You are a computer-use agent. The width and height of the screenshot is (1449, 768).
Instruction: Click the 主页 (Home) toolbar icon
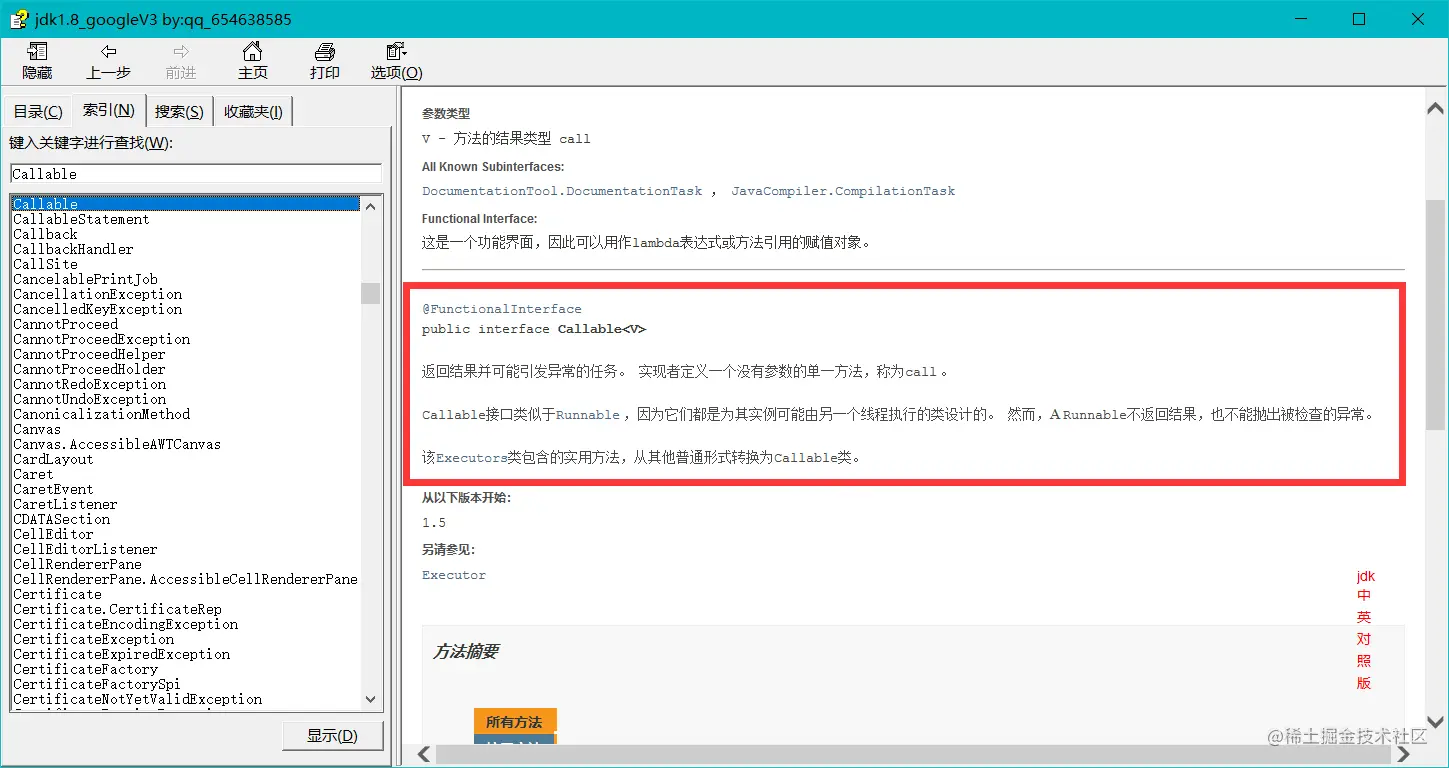253,61
